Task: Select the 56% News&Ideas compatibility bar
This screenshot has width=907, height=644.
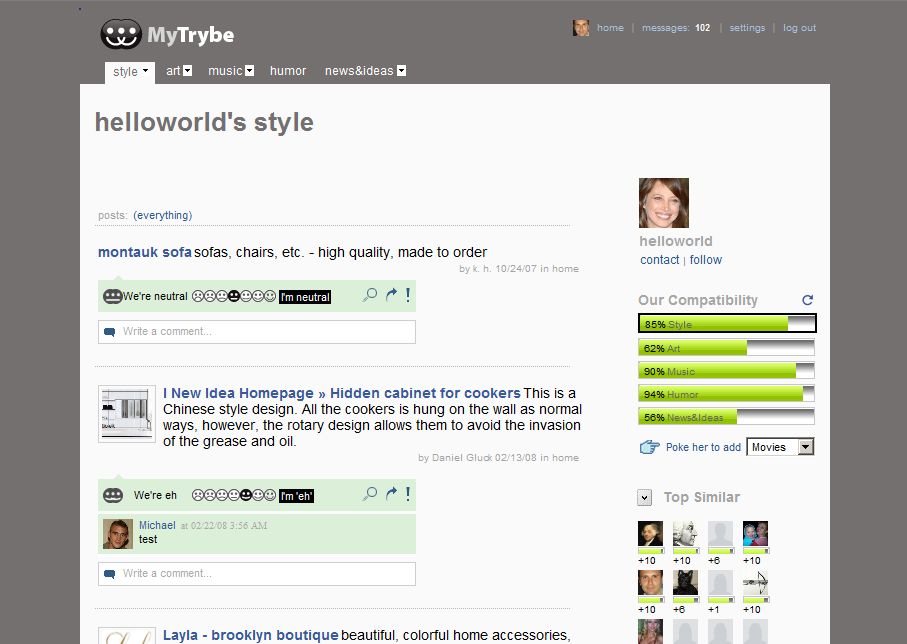Action: point(726,417)
